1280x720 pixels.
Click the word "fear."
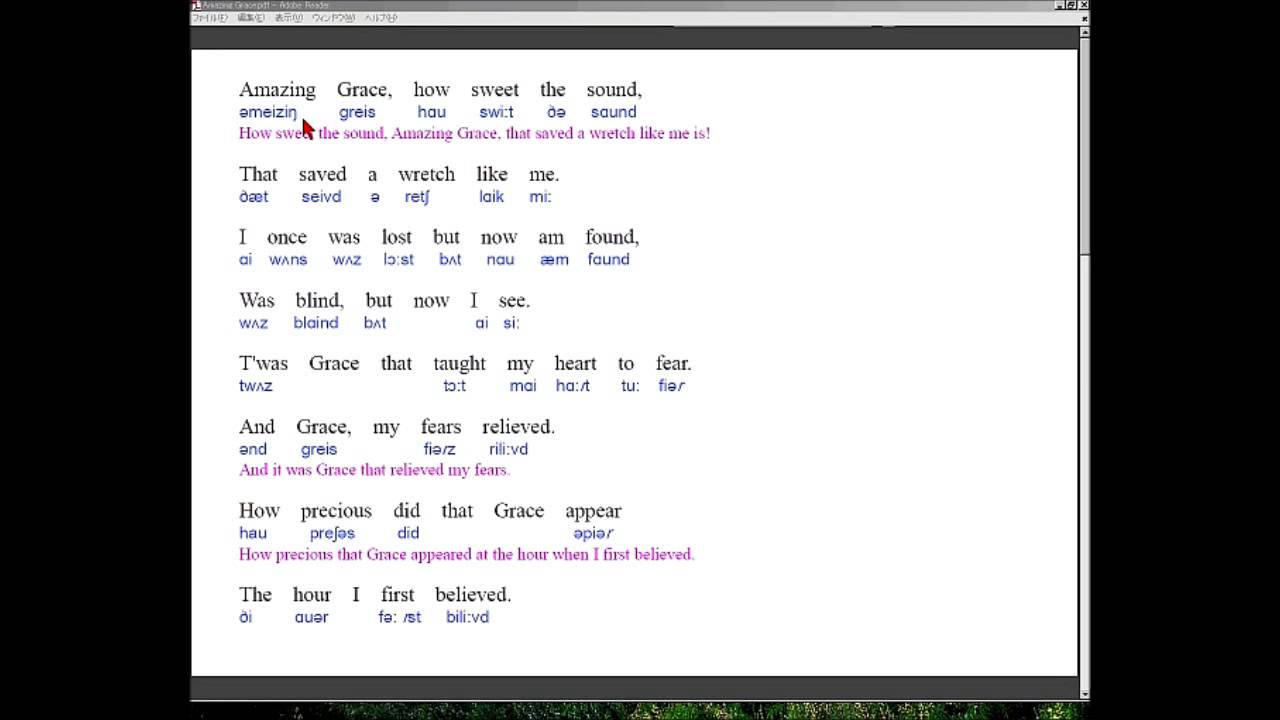(674, 363)
